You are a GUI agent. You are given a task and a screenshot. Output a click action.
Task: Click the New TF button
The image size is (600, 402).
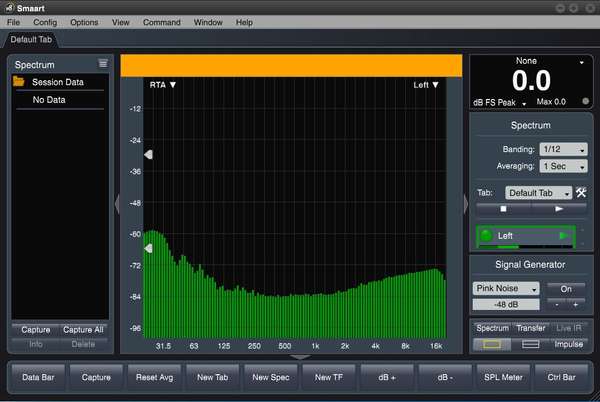(329, 377)
